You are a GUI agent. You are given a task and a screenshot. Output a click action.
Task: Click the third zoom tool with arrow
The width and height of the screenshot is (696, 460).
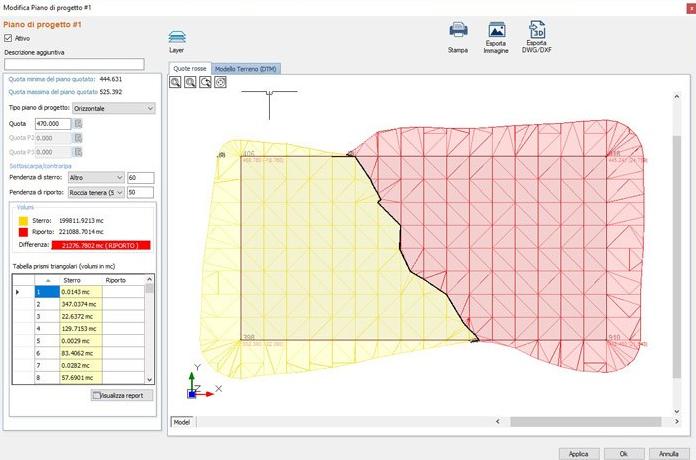205,82
